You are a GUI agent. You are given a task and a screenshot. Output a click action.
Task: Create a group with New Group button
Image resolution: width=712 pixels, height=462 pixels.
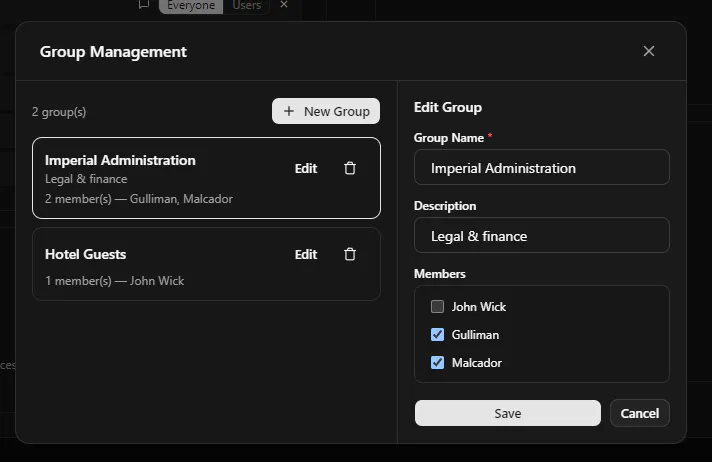click(x=326, y=111)
